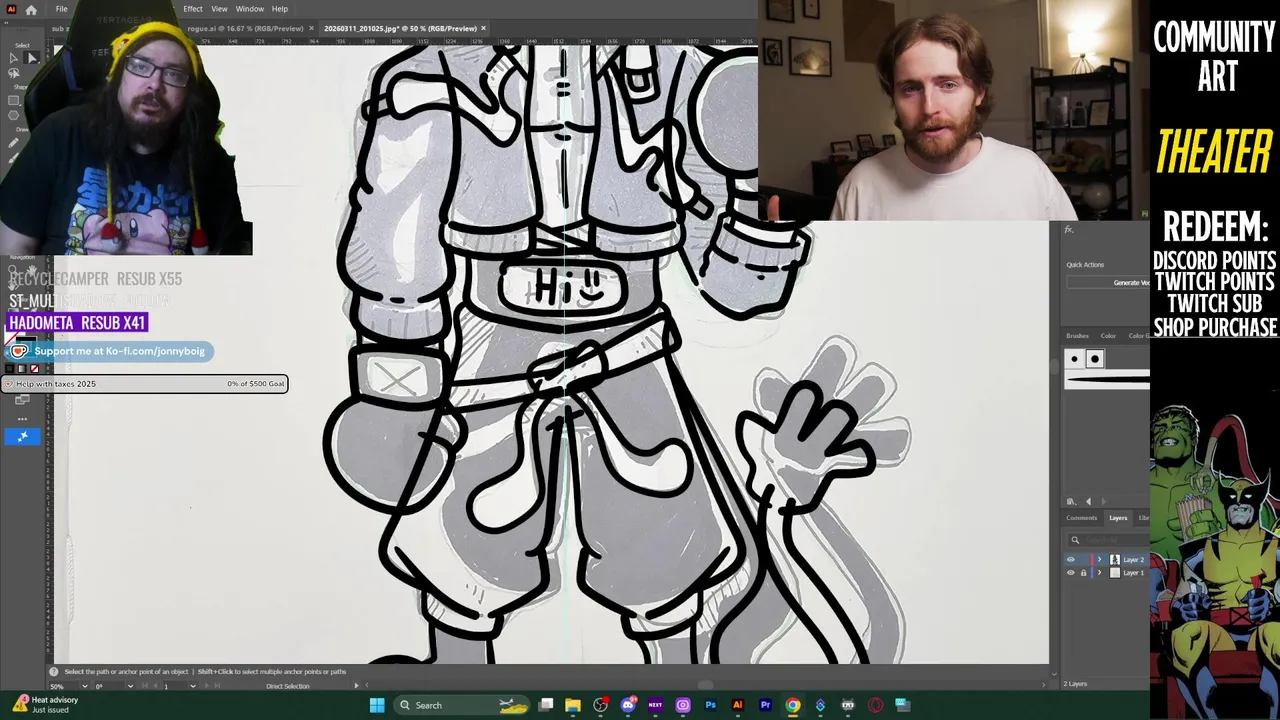Select the smaller round brush preset
Screen dimensions: 1280x720
(x=1075, y=359)
